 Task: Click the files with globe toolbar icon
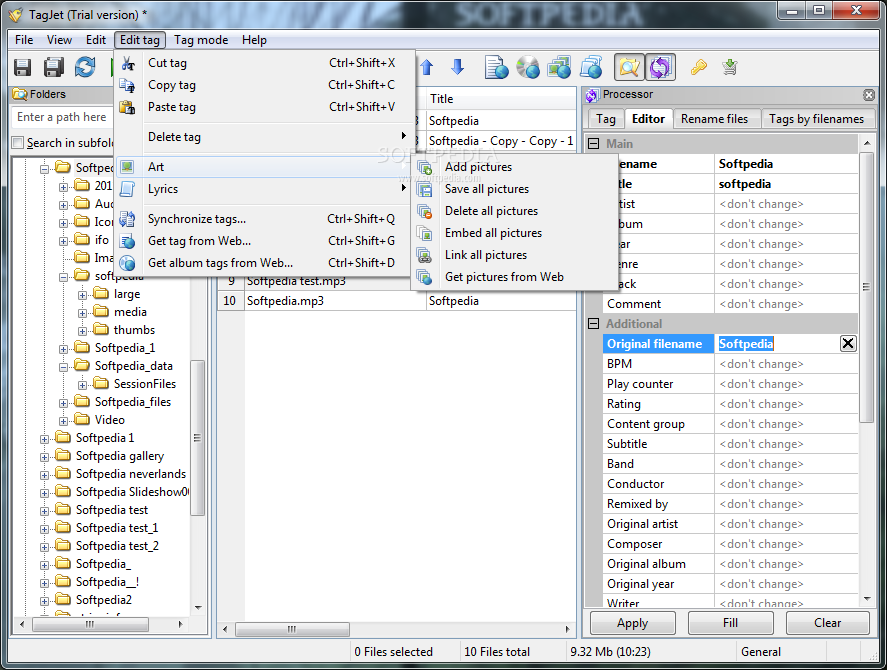tap(591, 67)
